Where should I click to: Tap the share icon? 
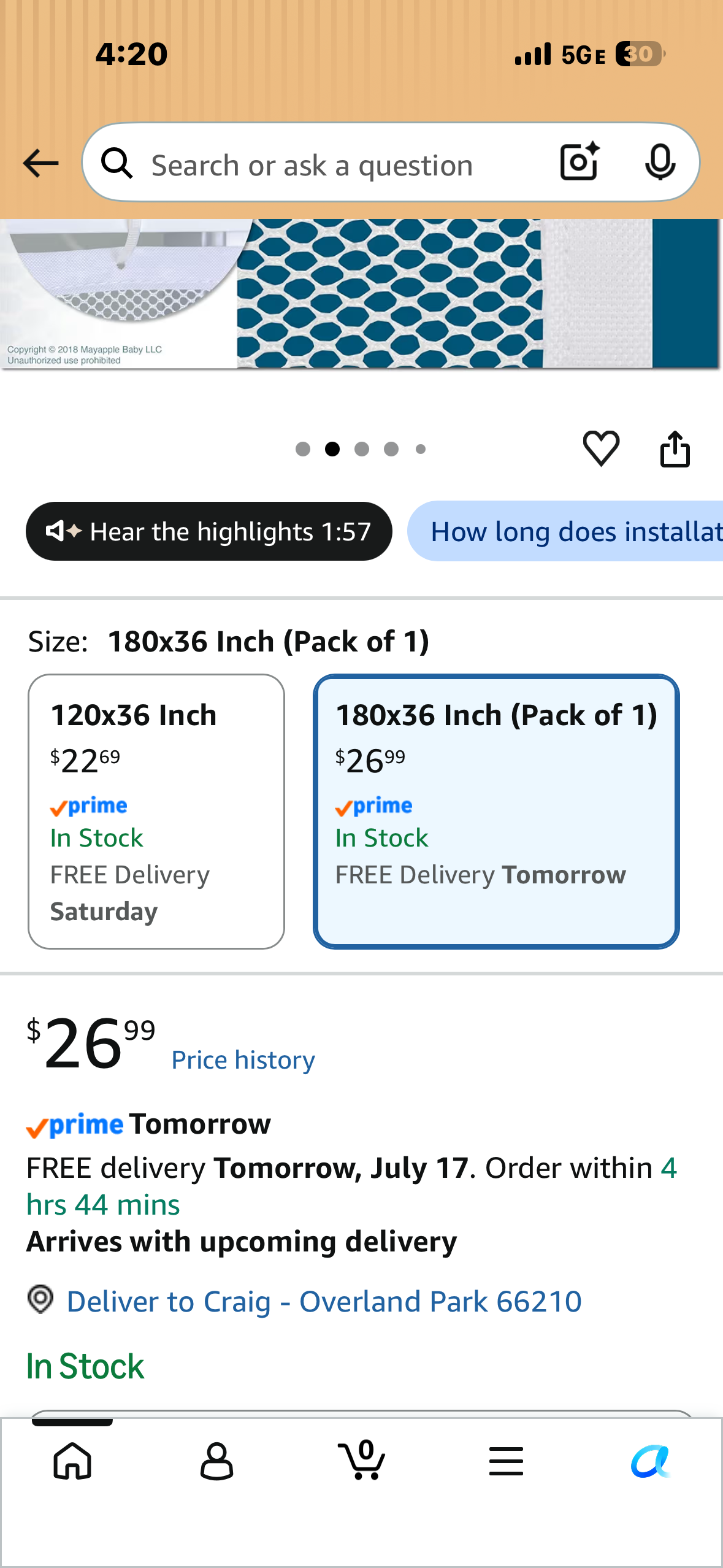(x=675, y=448)
